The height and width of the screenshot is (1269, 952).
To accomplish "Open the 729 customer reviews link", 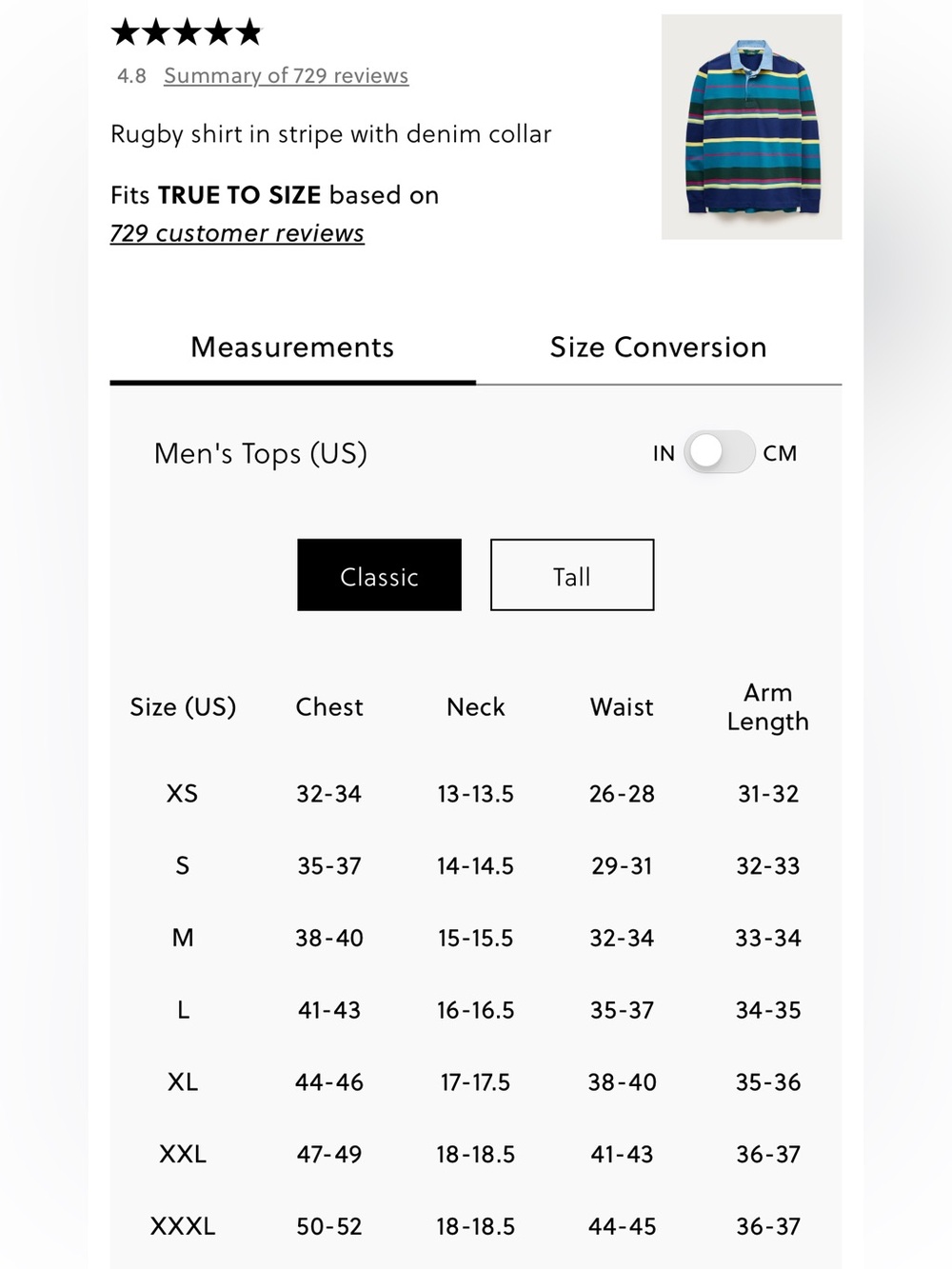I will click(237, 233).
